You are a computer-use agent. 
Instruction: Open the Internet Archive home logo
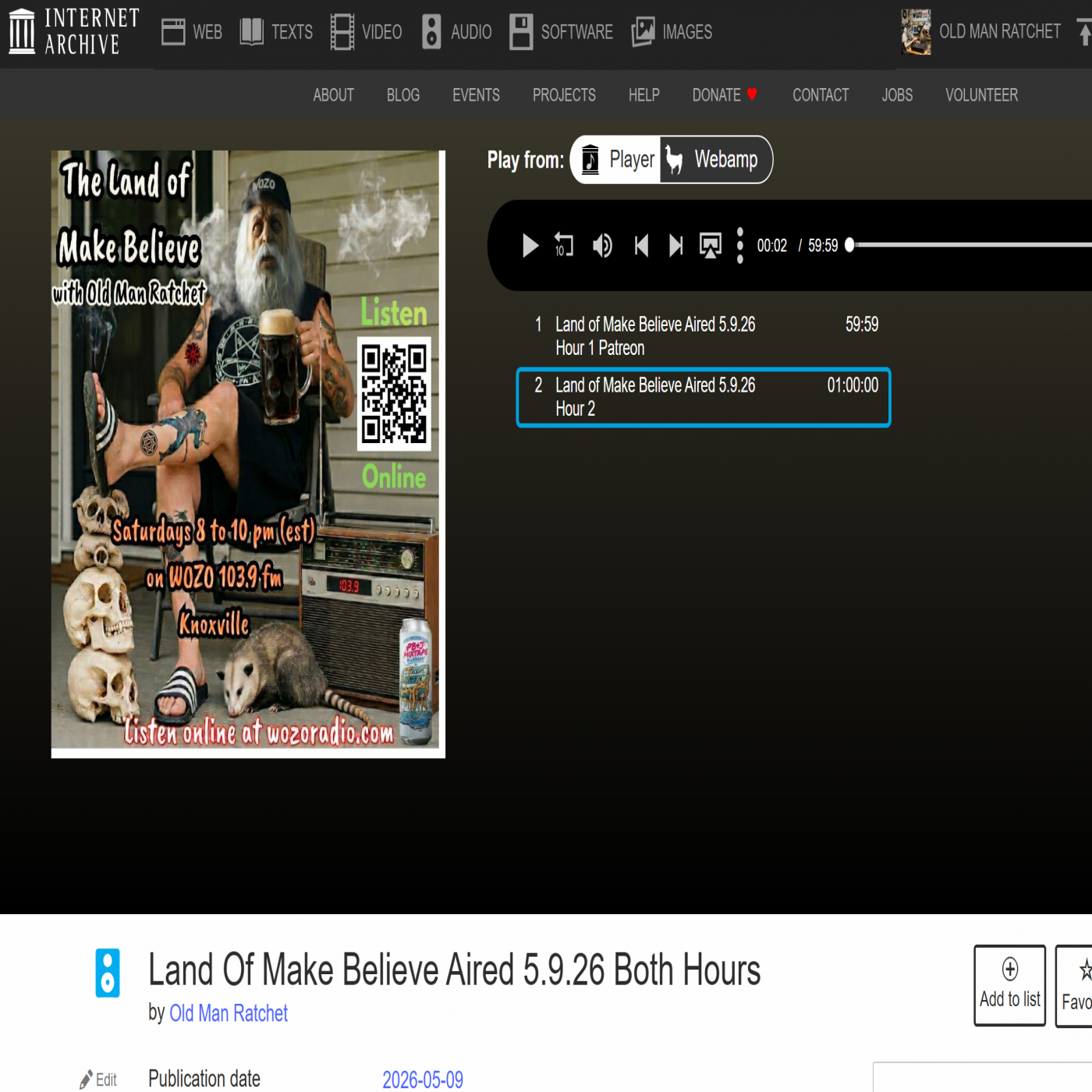click(74, 31)
